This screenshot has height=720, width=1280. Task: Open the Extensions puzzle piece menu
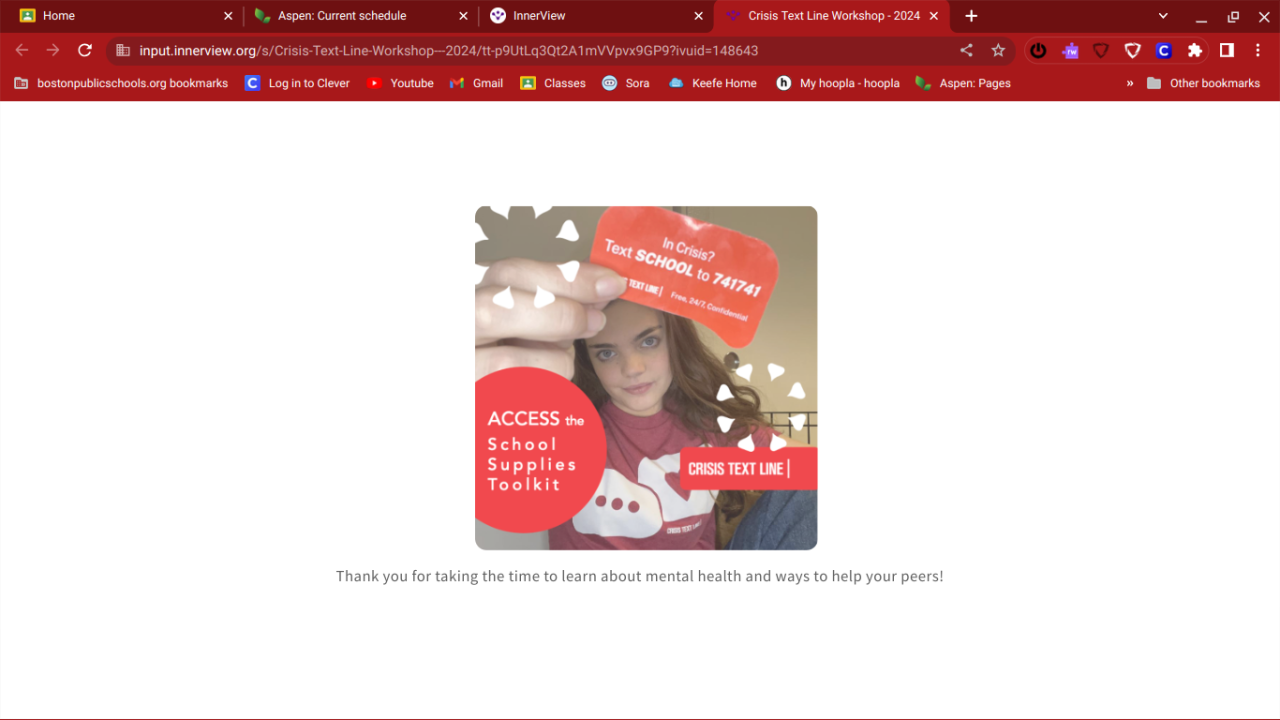point(1195,50)
